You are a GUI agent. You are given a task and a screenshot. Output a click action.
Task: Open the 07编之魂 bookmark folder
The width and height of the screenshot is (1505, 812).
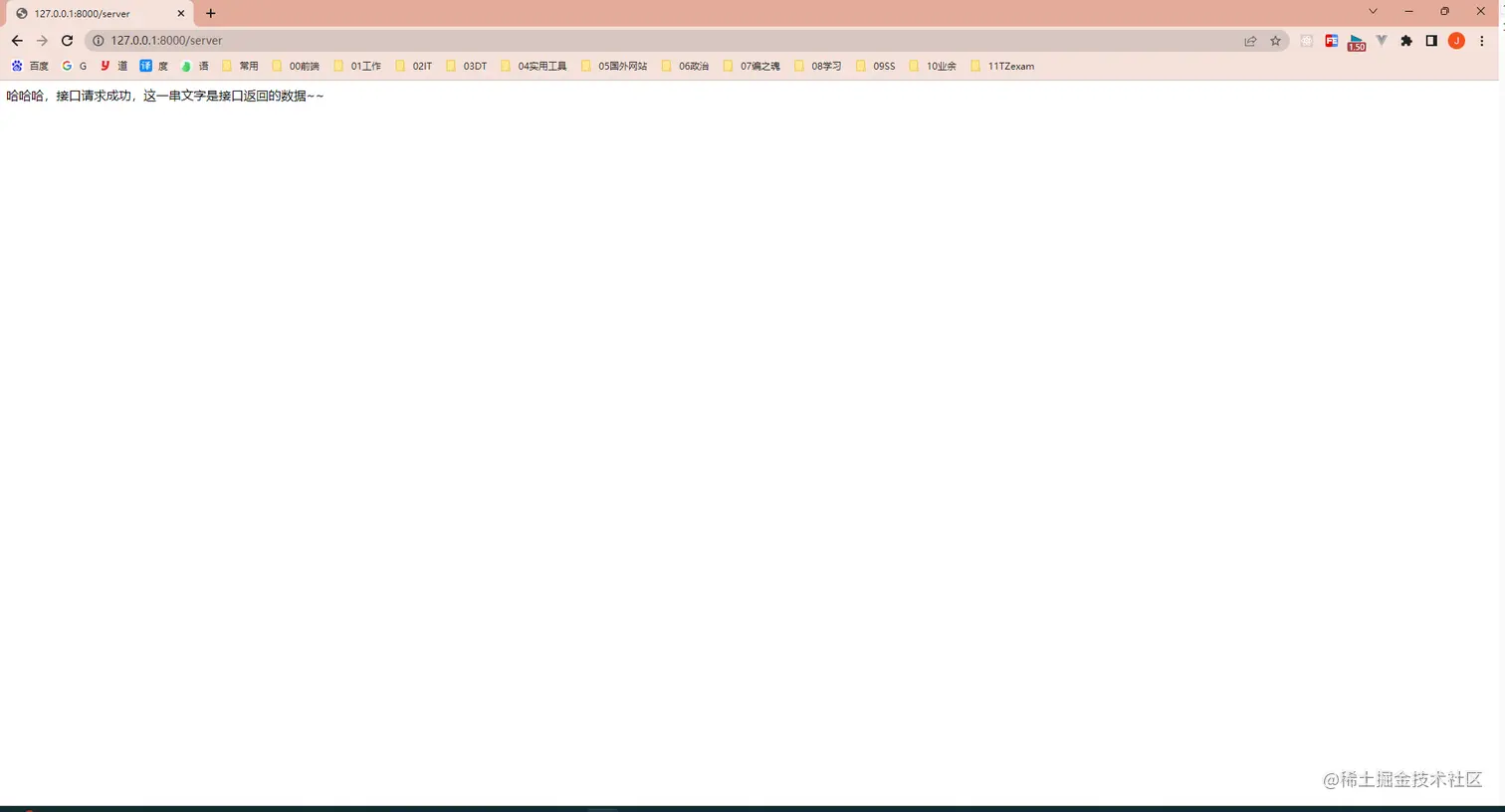tap(752, 66)
